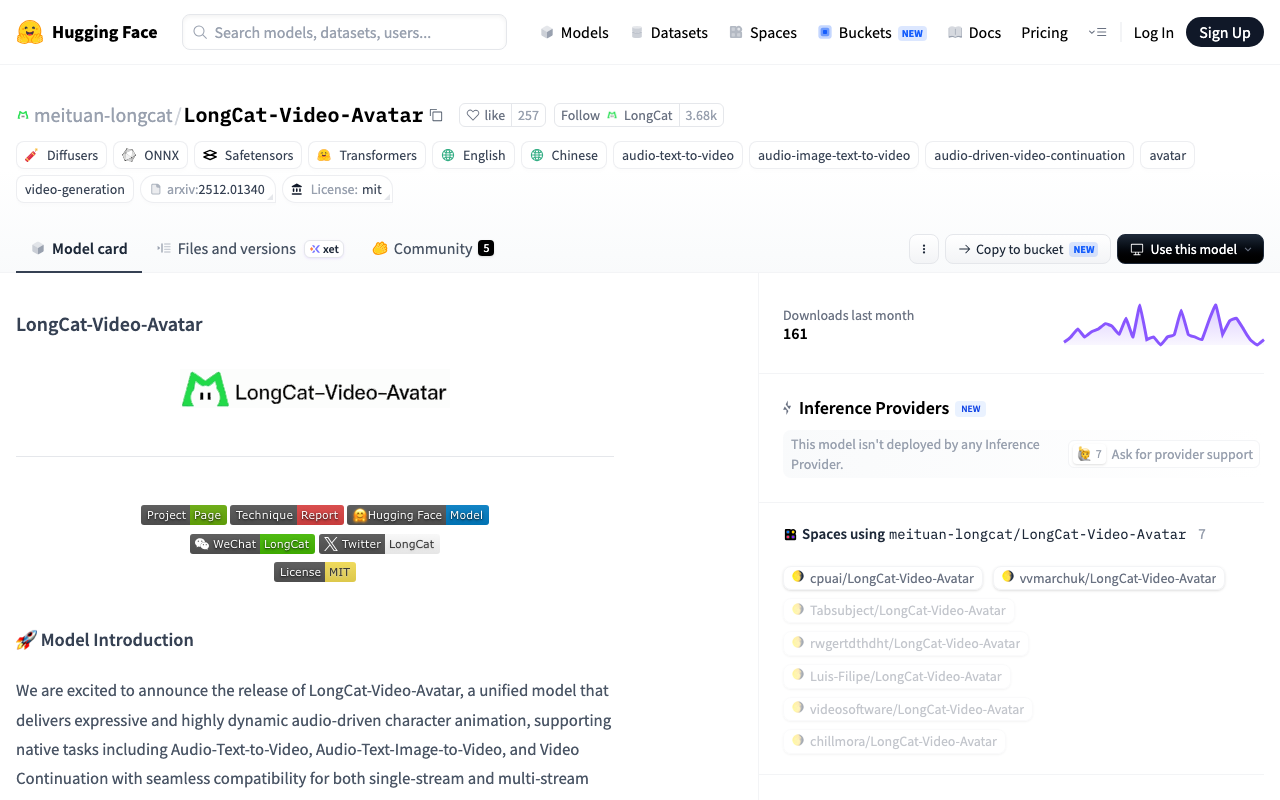Screen dimensions: 1280x800
Task: Click the Model Introduction heading
Action: coord(105,640)
